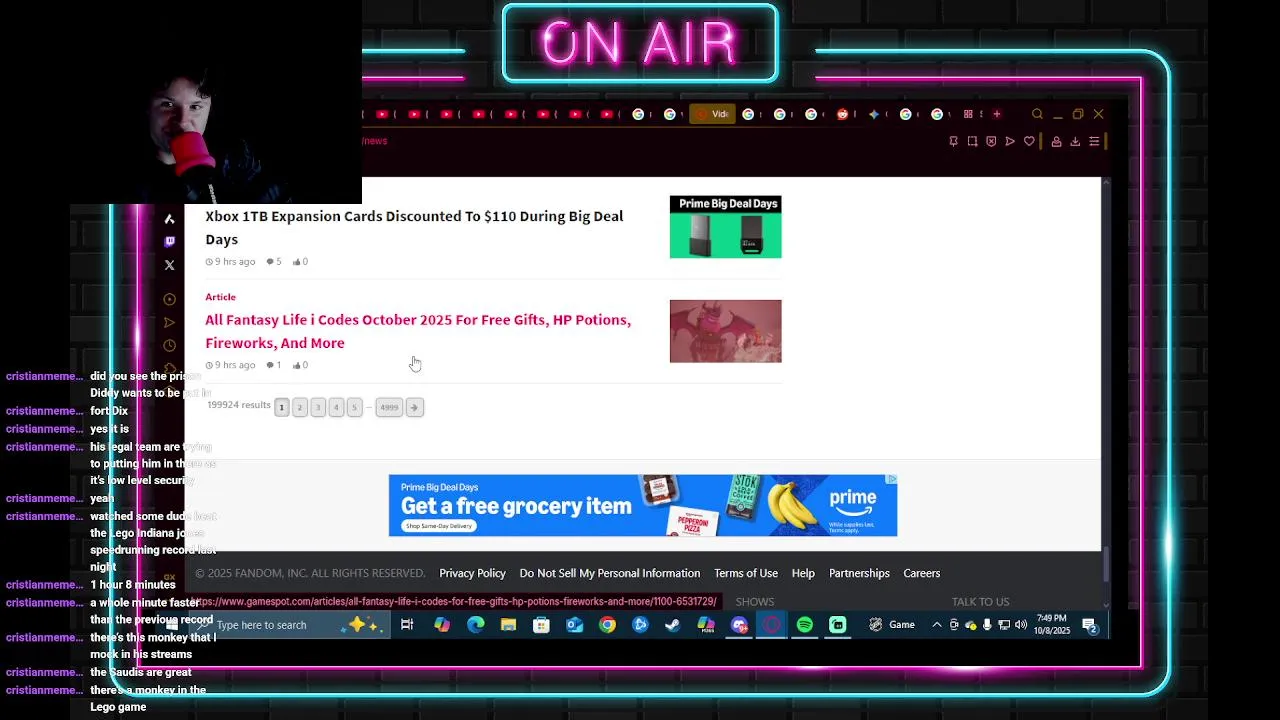
Task: Click the pin icon in address bar
Action: pyautogui.click(x=953, y=142)
